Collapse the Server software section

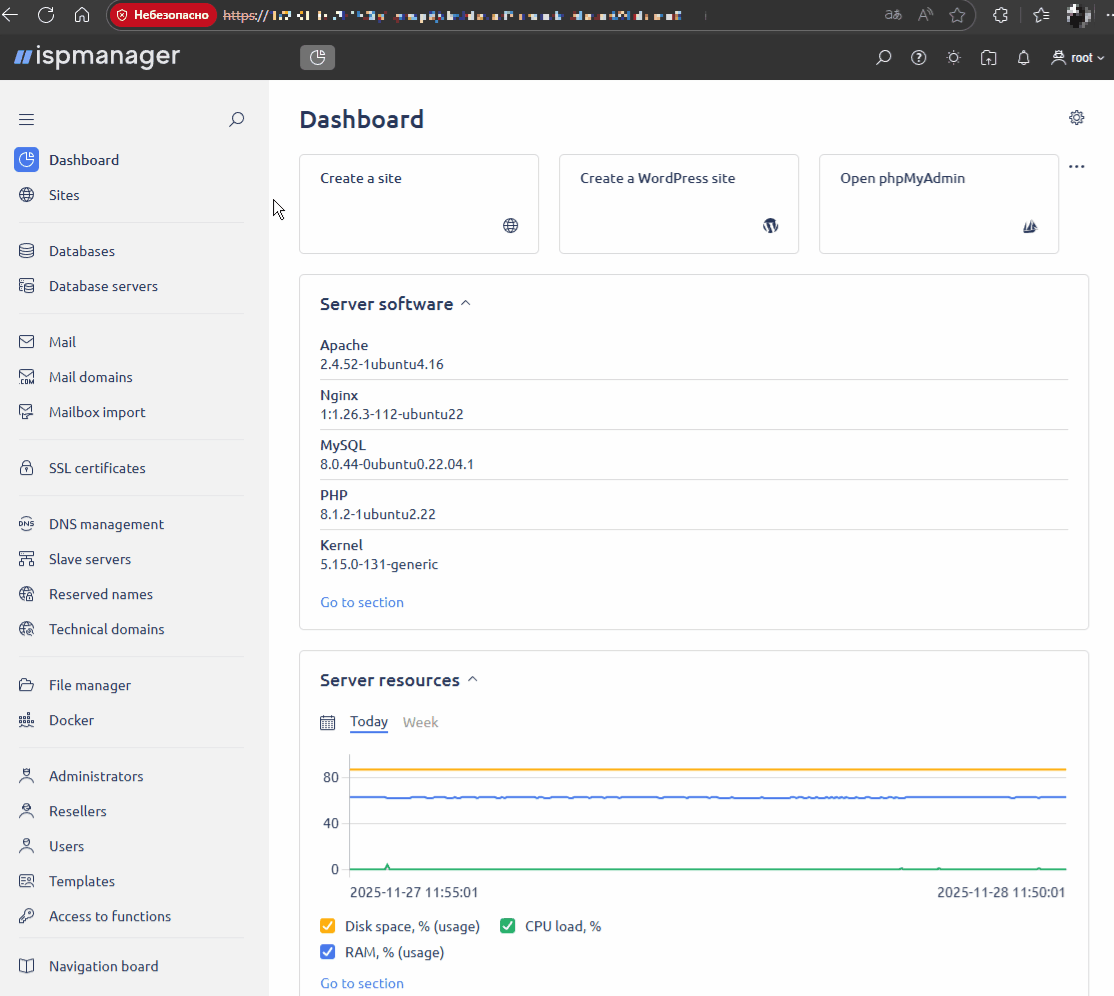click(466, 304)
